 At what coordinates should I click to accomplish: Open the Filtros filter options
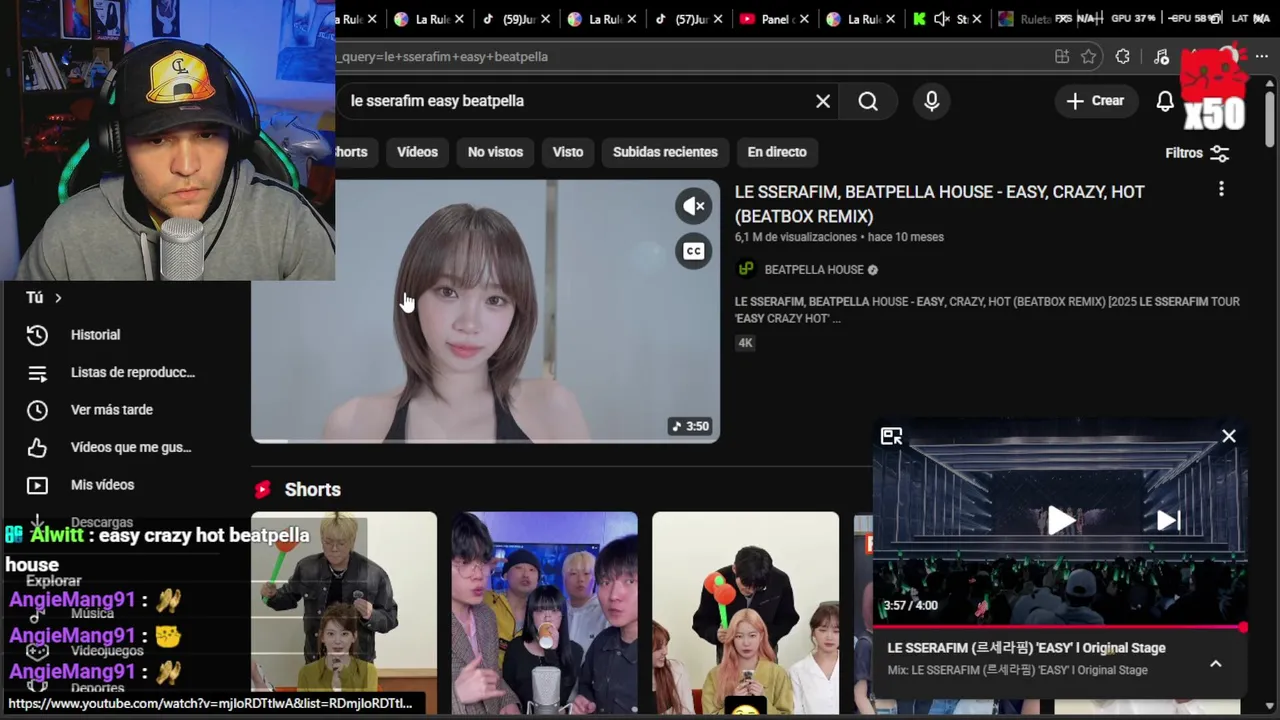point(1197,153)
